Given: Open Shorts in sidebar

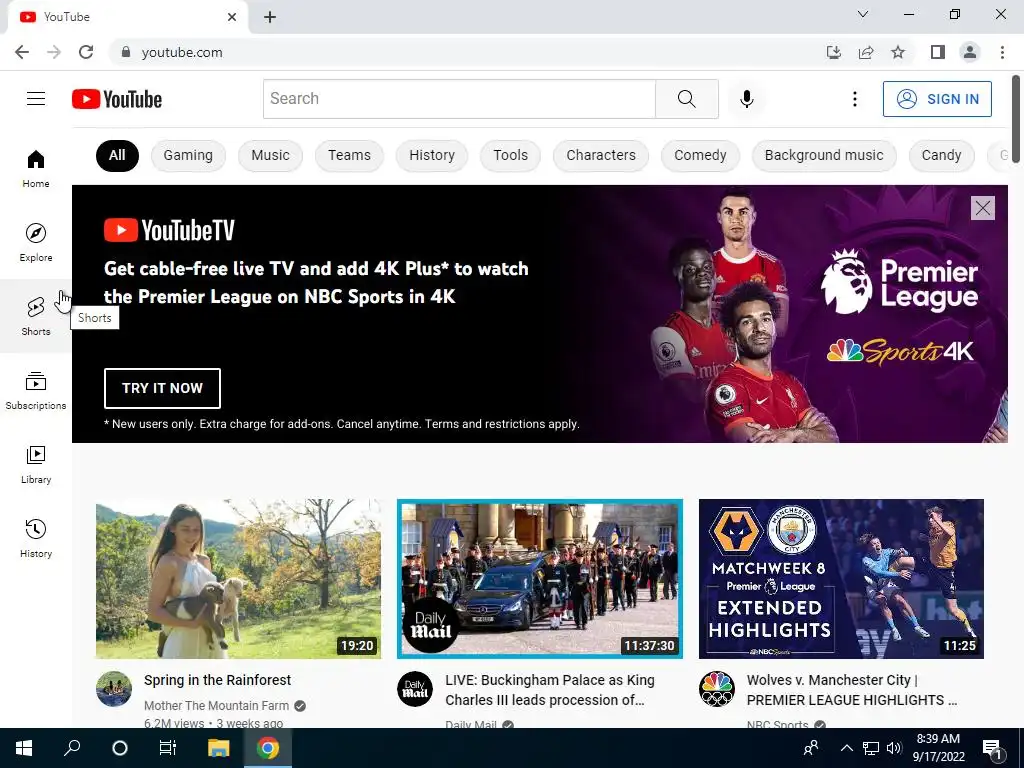Looking at the screenshot, I should 36,316.
